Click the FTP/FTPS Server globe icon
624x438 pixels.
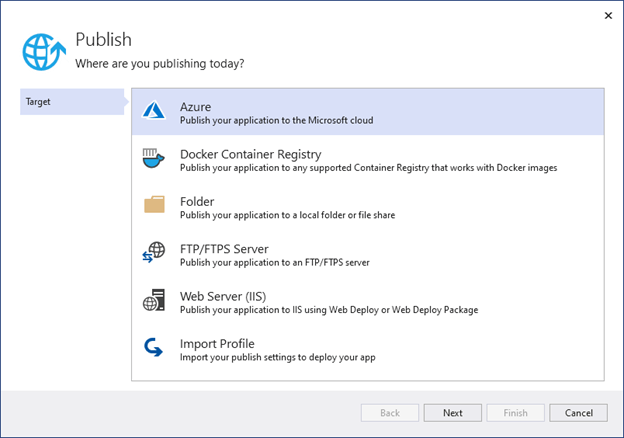coord(154,254)
